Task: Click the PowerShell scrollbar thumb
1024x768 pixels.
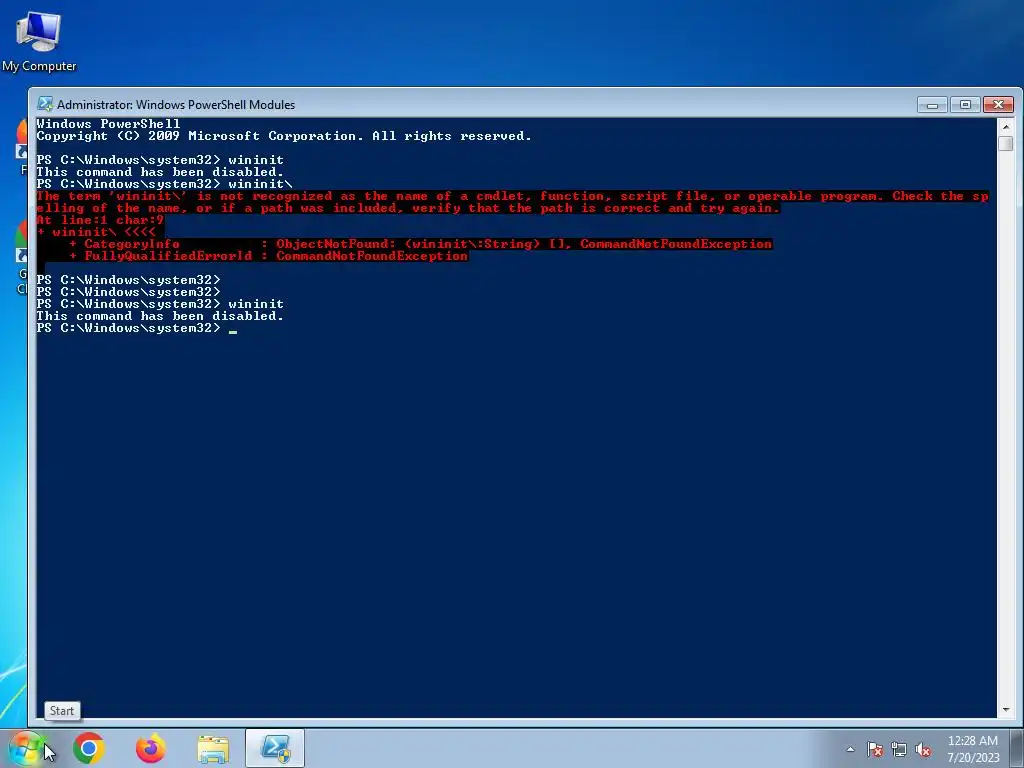Action: point(1006,143)
